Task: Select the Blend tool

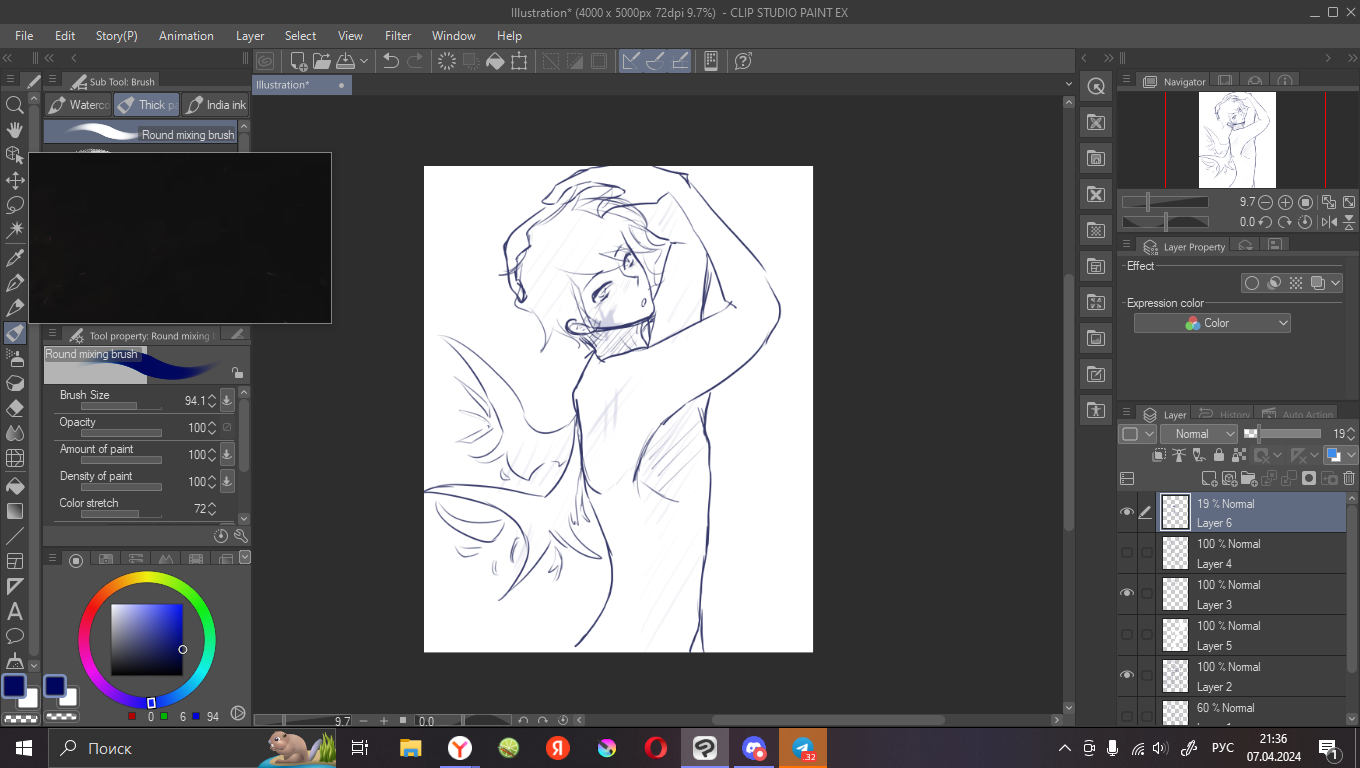Action: pos(15,433)
